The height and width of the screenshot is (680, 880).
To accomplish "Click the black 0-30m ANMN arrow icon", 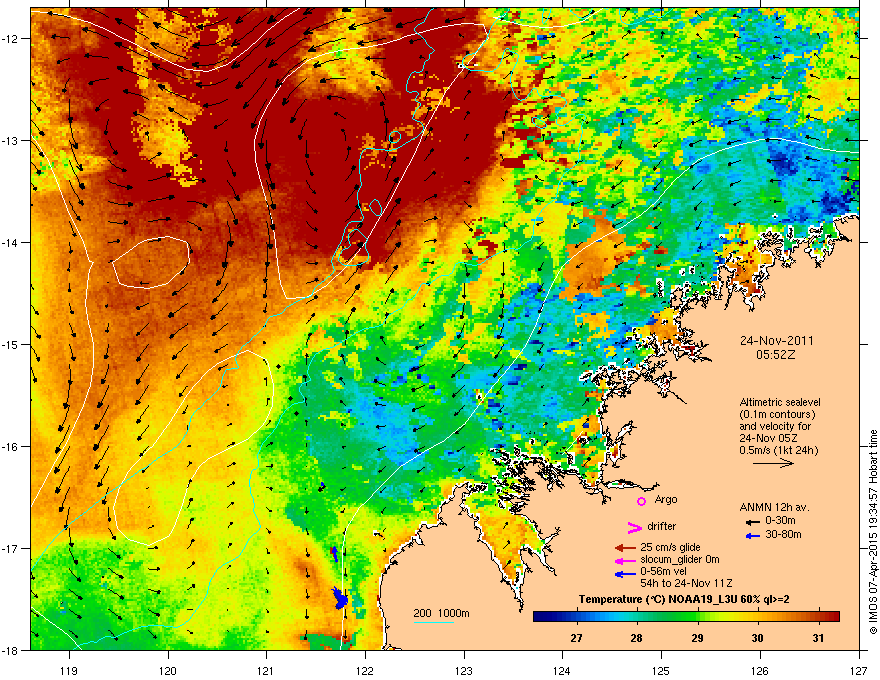I will pyautogui.click(x=753, y=522).
